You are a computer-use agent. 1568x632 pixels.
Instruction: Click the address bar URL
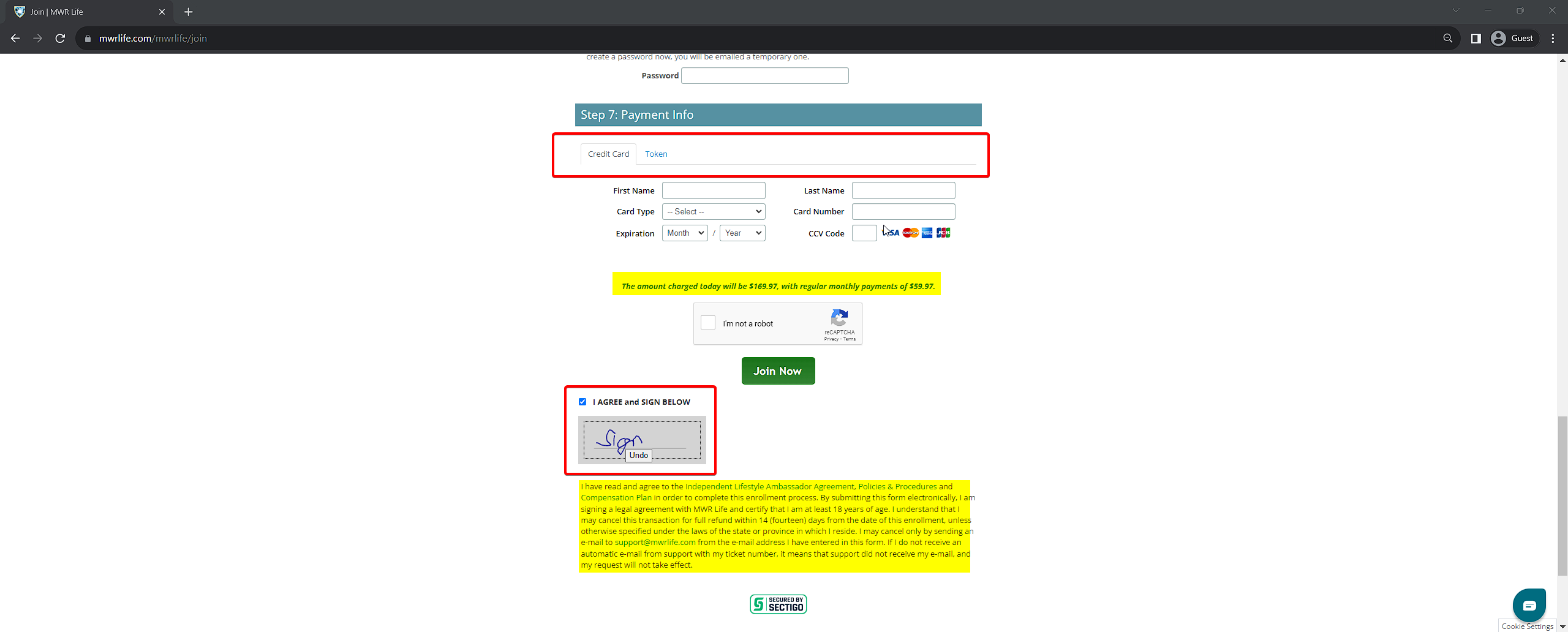[153, 38]
